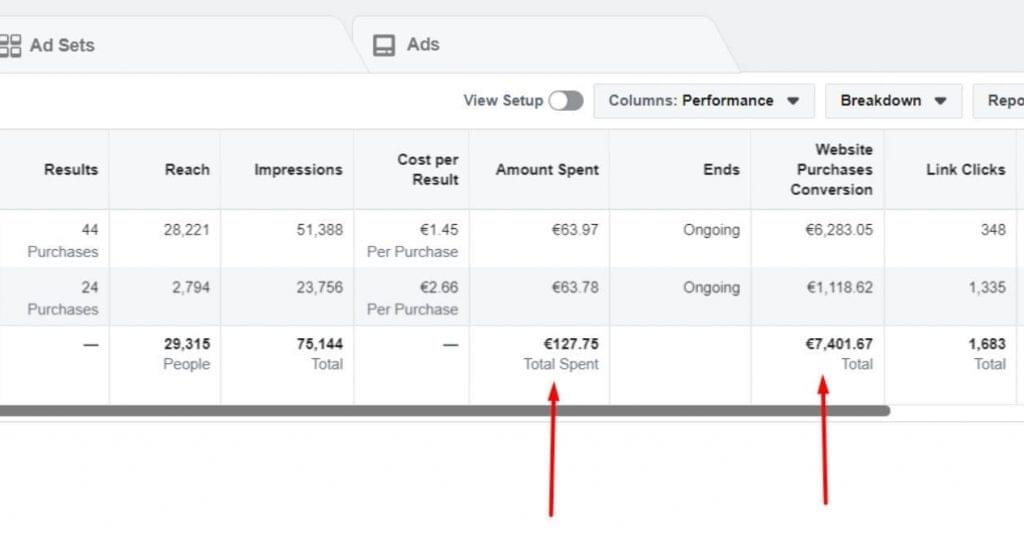Click the €127.75 Total Spent cell
Screen dimensions: 1024x541
561,353
